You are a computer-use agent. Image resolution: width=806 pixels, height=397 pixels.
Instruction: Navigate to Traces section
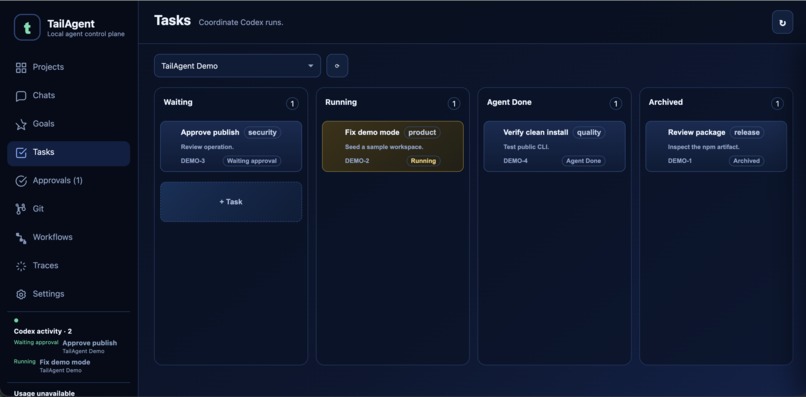(x=68, y=265)
